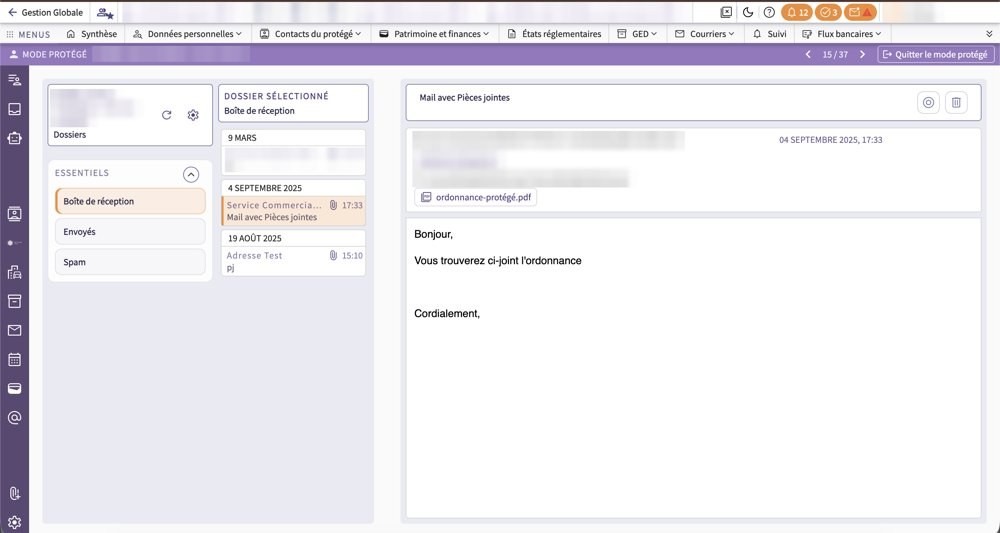Expand the Courriers dropdown menu

705,34
